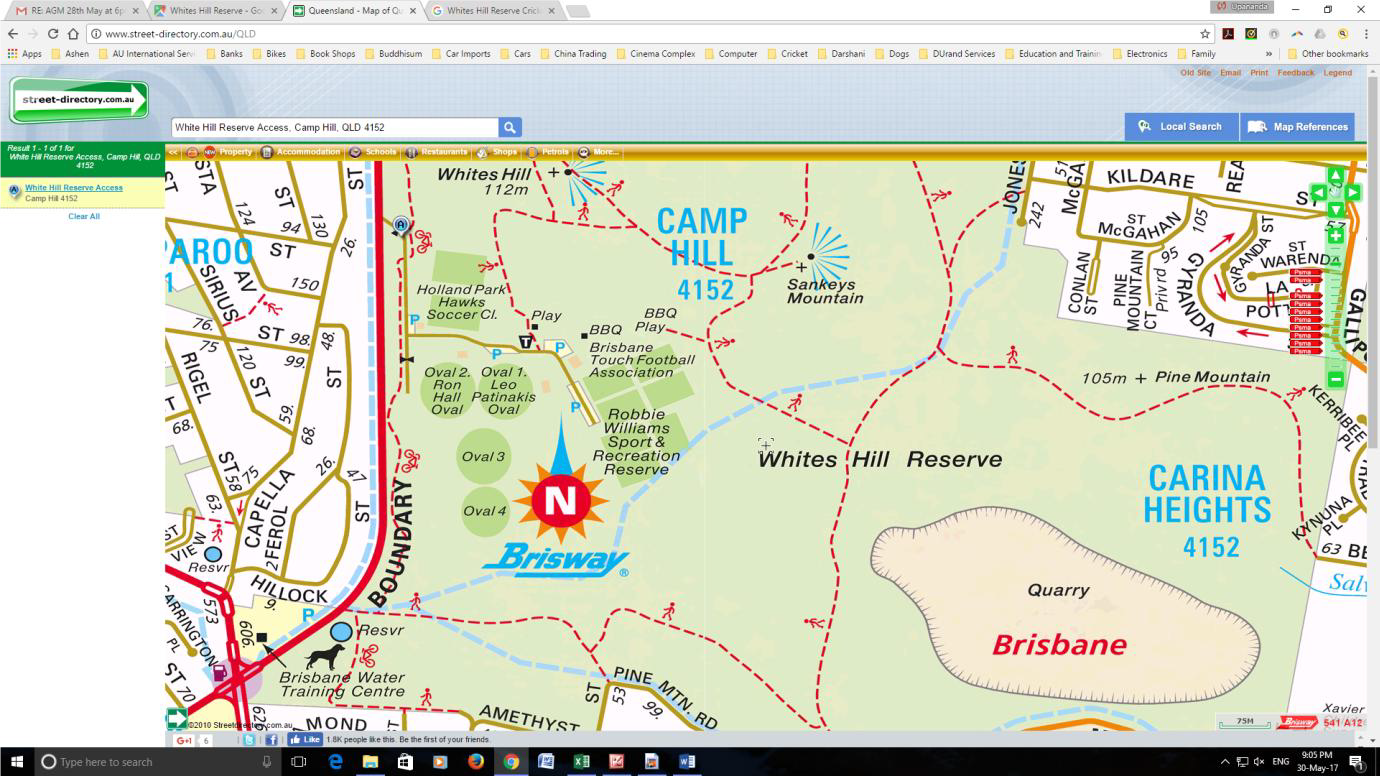Open the Other bookmarks folder
Image resolution: width=1380 pixels, height=776 pixels.
point(1327,54)
